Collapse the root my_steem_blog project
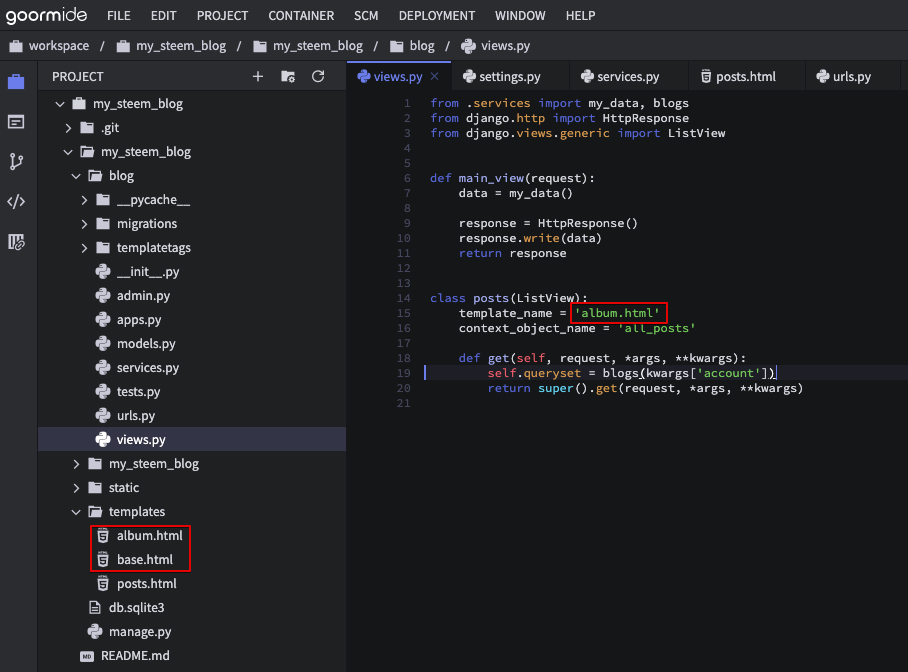 tap(60, 104)
